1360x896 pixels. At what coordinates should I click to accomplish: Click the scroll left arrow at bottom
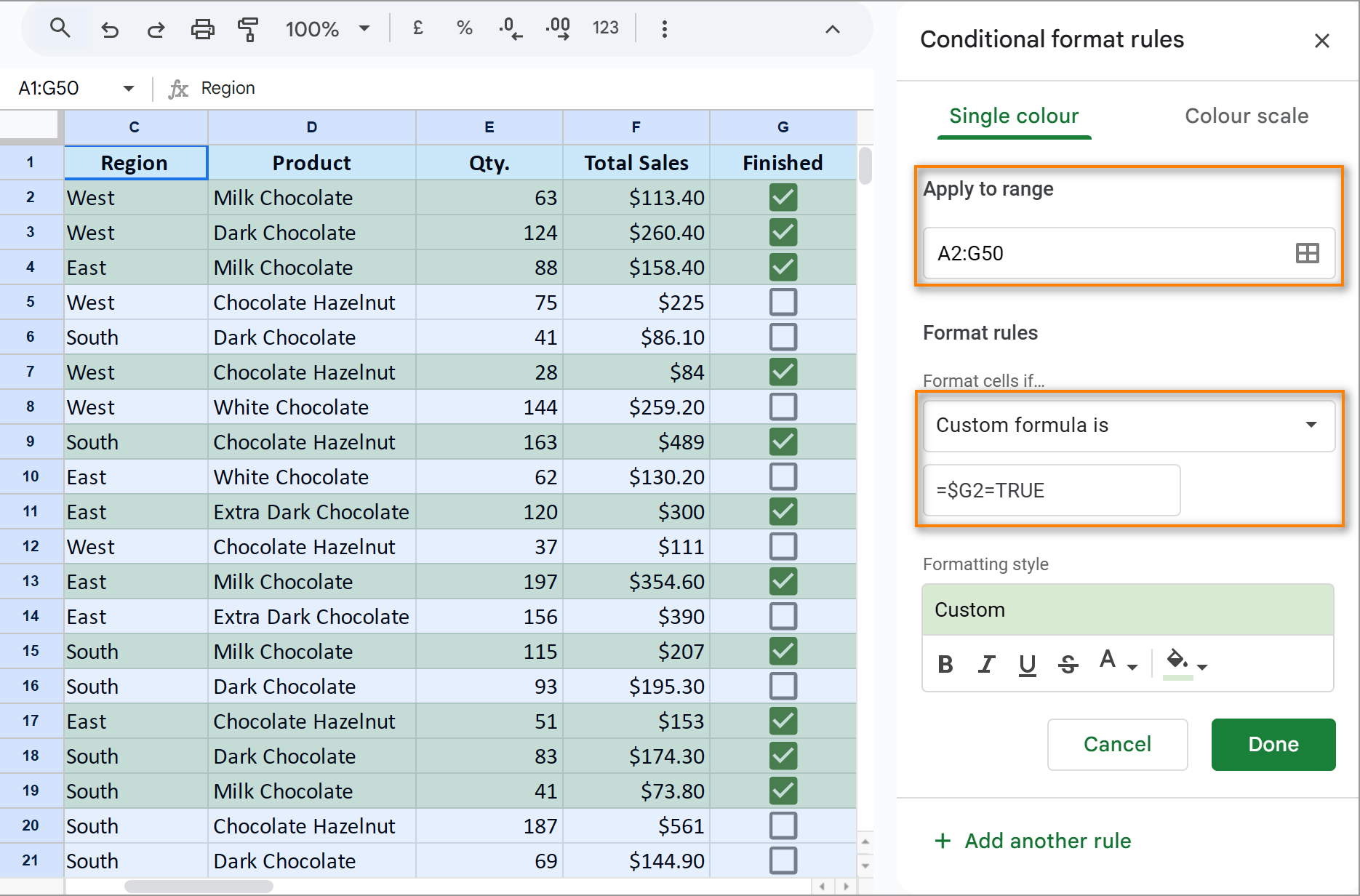point(822,887)
